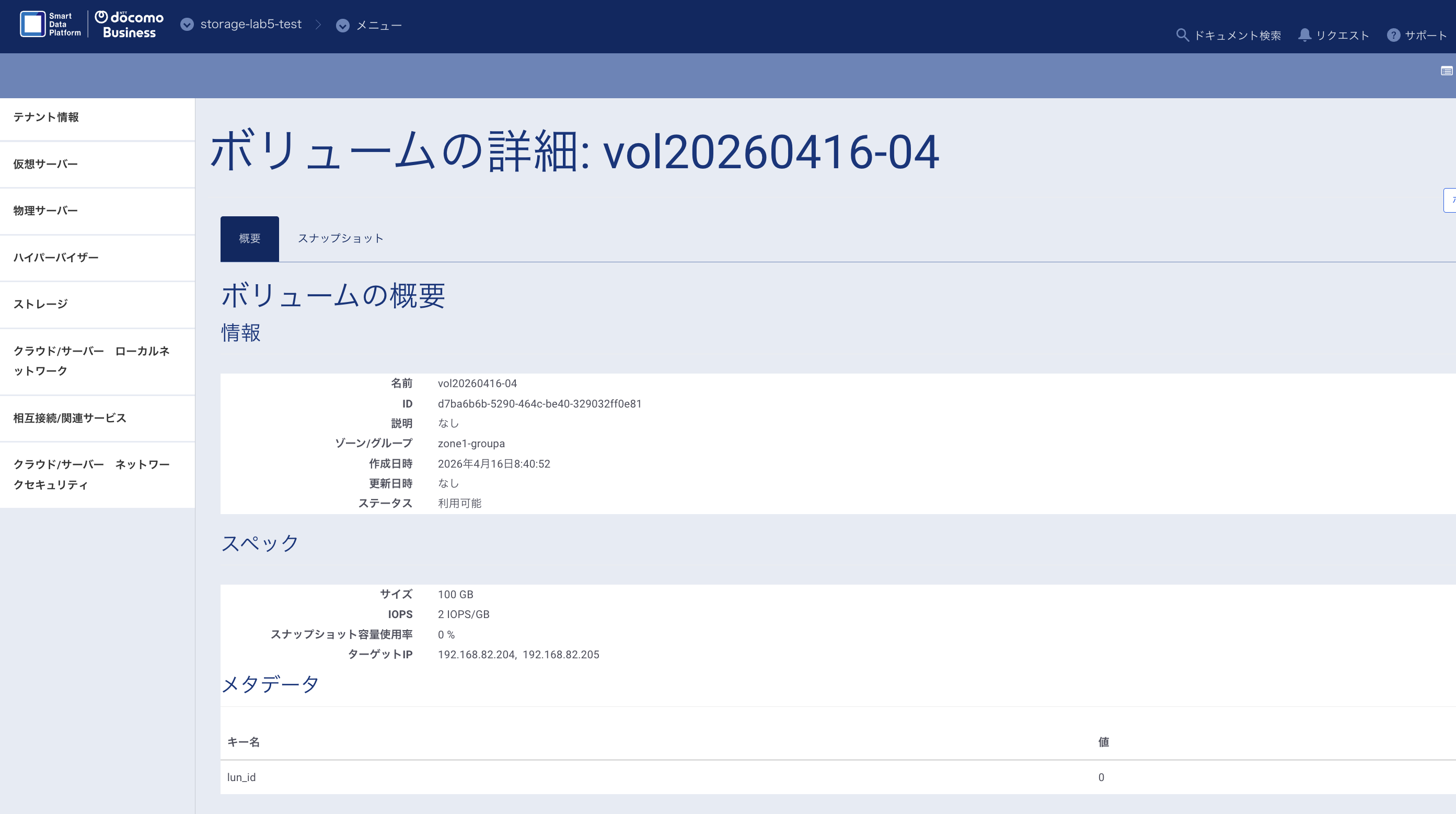Click the docomo Business logo

[129, 24]
